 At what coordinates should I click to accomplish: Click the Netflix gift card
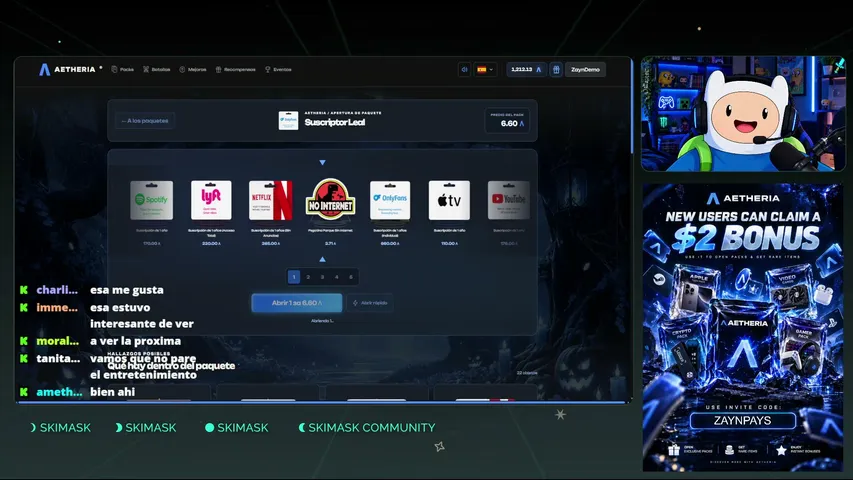click(270, 200)
